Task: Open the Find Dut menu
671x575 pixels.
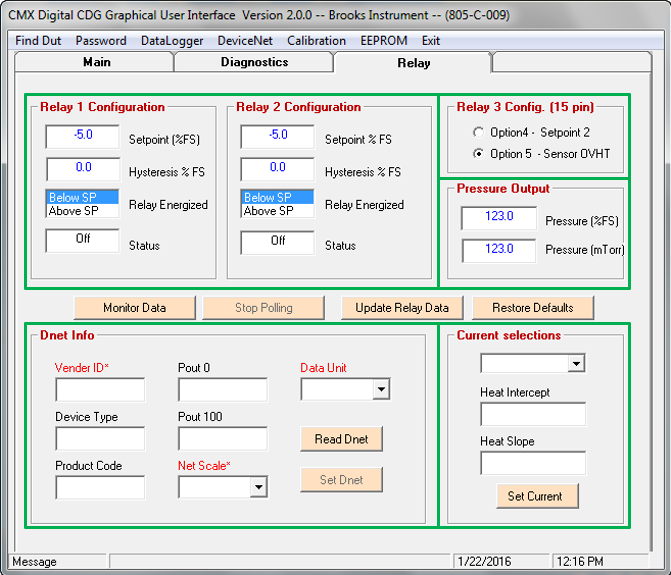Action: pyautogui.click(x=38, y=41)
